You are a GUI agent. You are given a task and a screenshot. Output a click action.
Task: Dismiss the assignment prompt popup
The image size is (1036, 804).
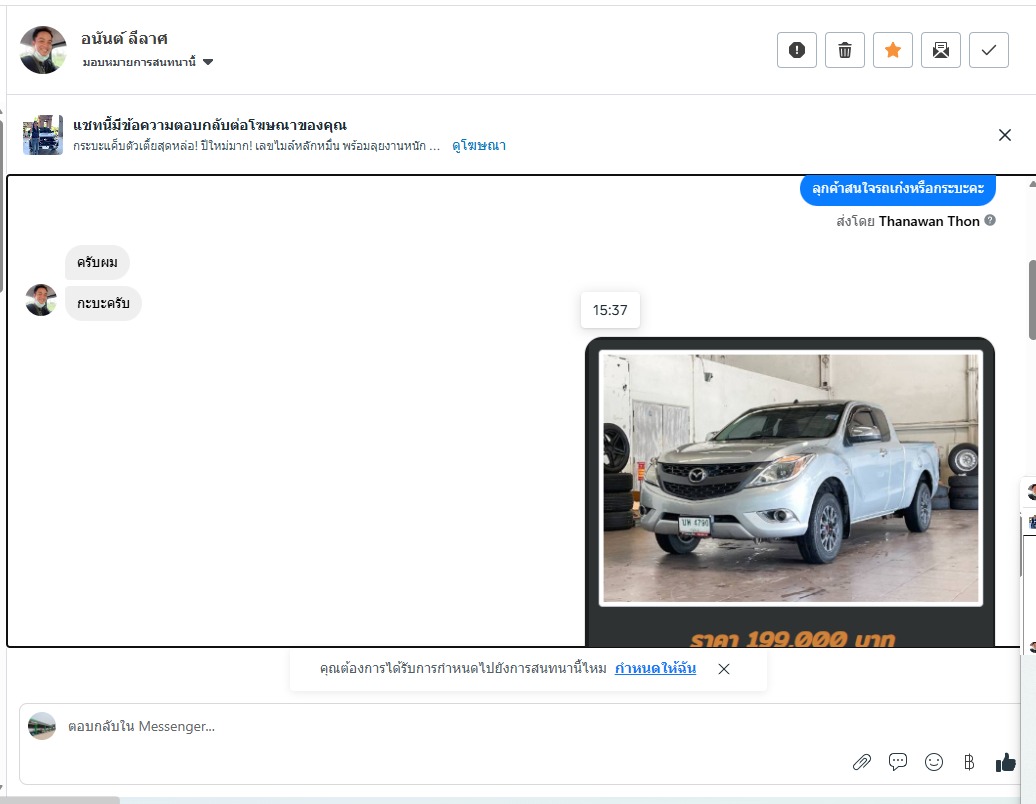pyautogui.click(x=724, y=669)
